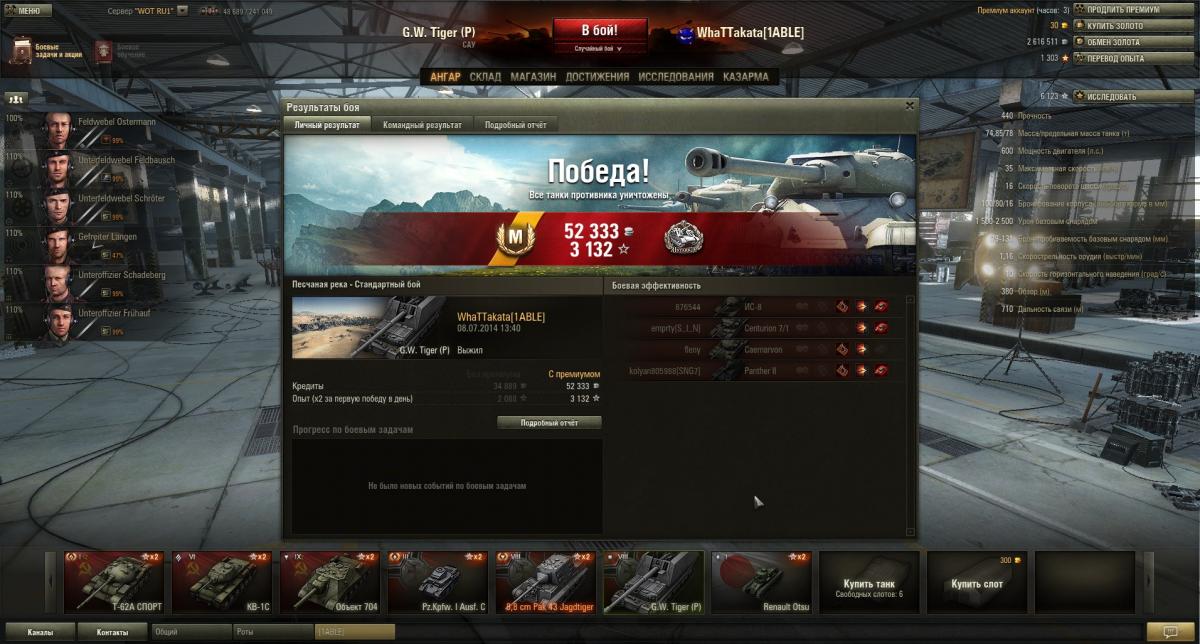Image resolution: width=1200 pixels, height=644 pixels.
Task: Click the red В бой! button
Action: [x=599, y=29]
